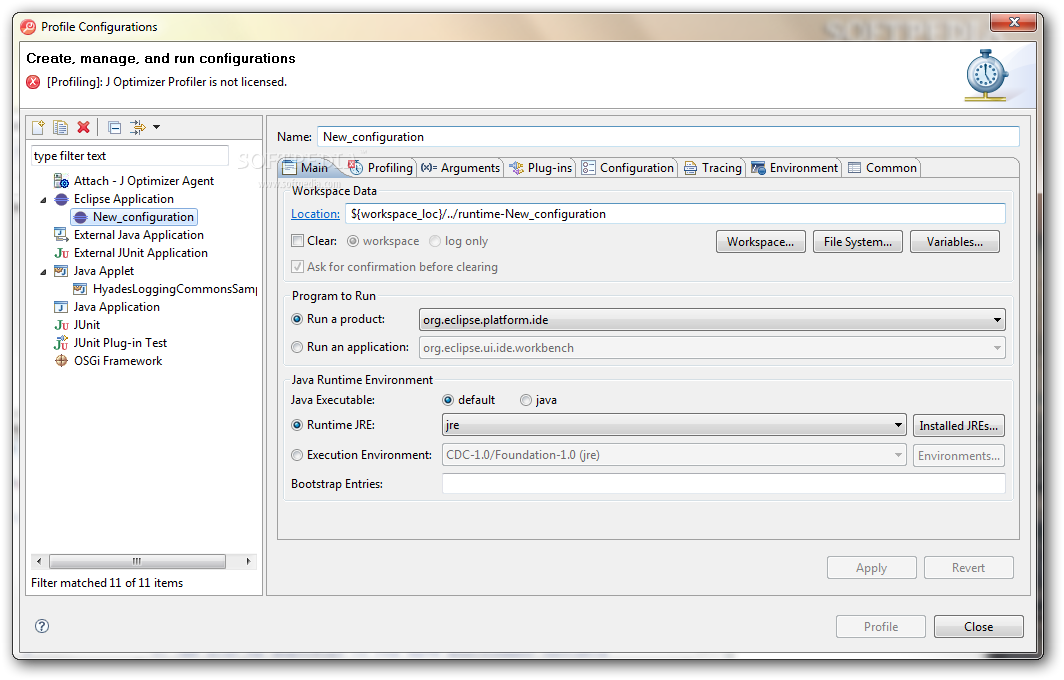Image resolution: width=1064 pixels, height=680 pixels.
Task: Collapse the Eclipse Application tree node
Action: pyautogui.click(x=43, y=200)
